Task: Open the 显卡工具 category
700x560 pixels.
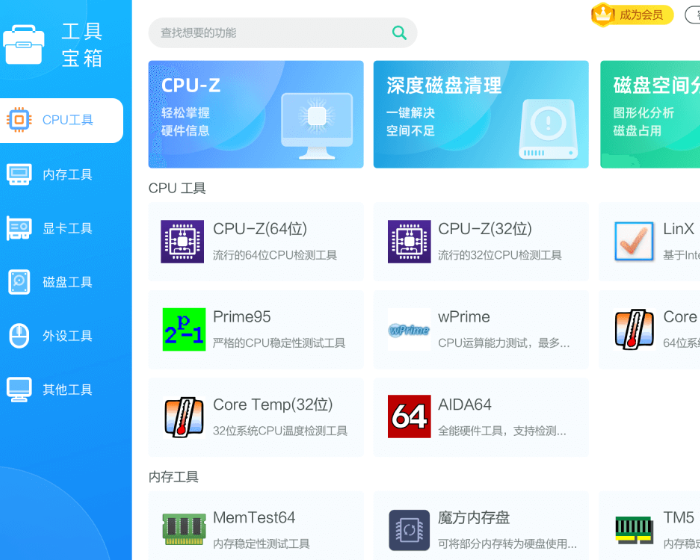Action: click(62, 229)
